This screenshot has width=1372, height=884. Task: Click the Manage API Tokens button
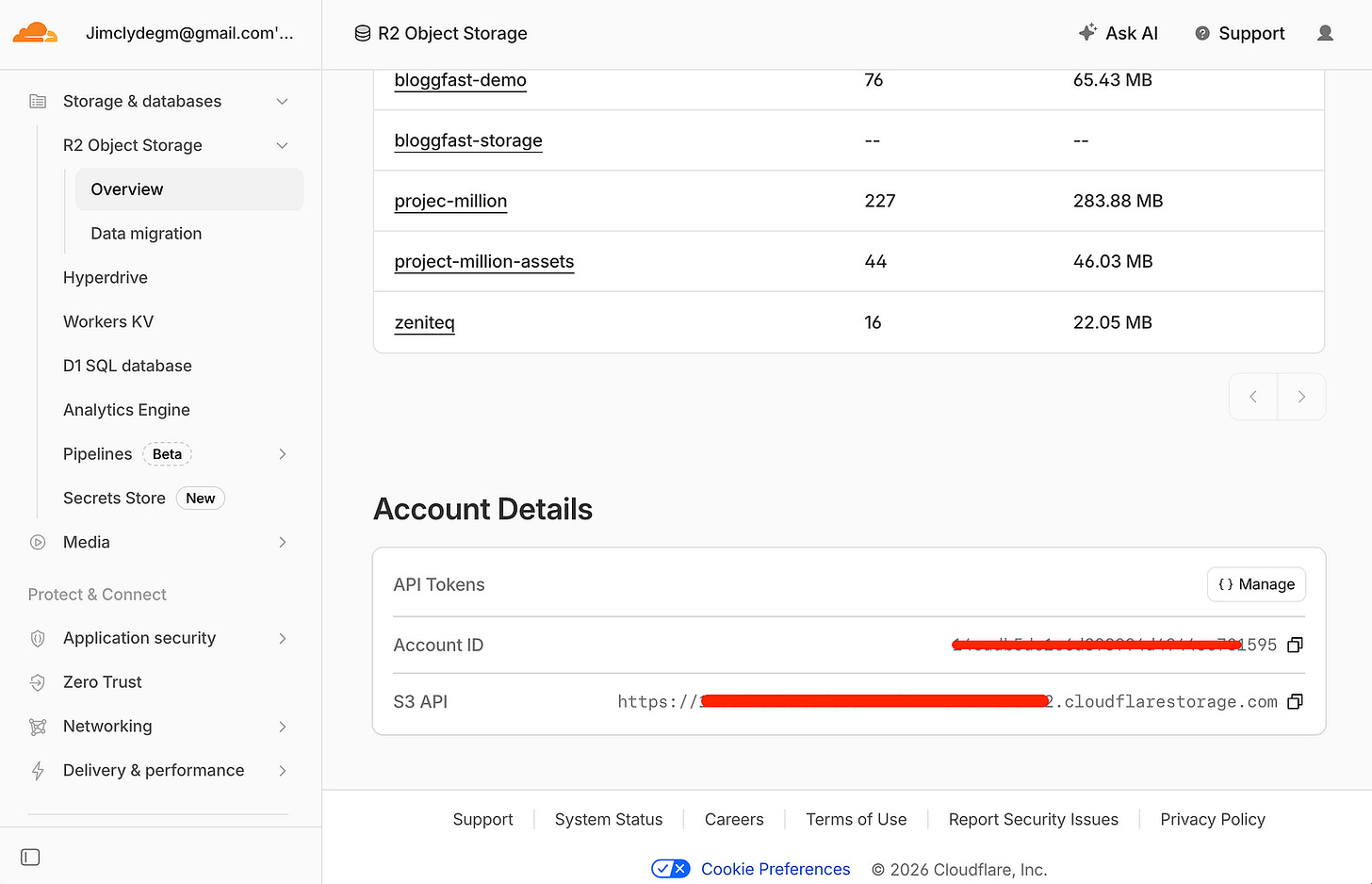coord(1256,584)
